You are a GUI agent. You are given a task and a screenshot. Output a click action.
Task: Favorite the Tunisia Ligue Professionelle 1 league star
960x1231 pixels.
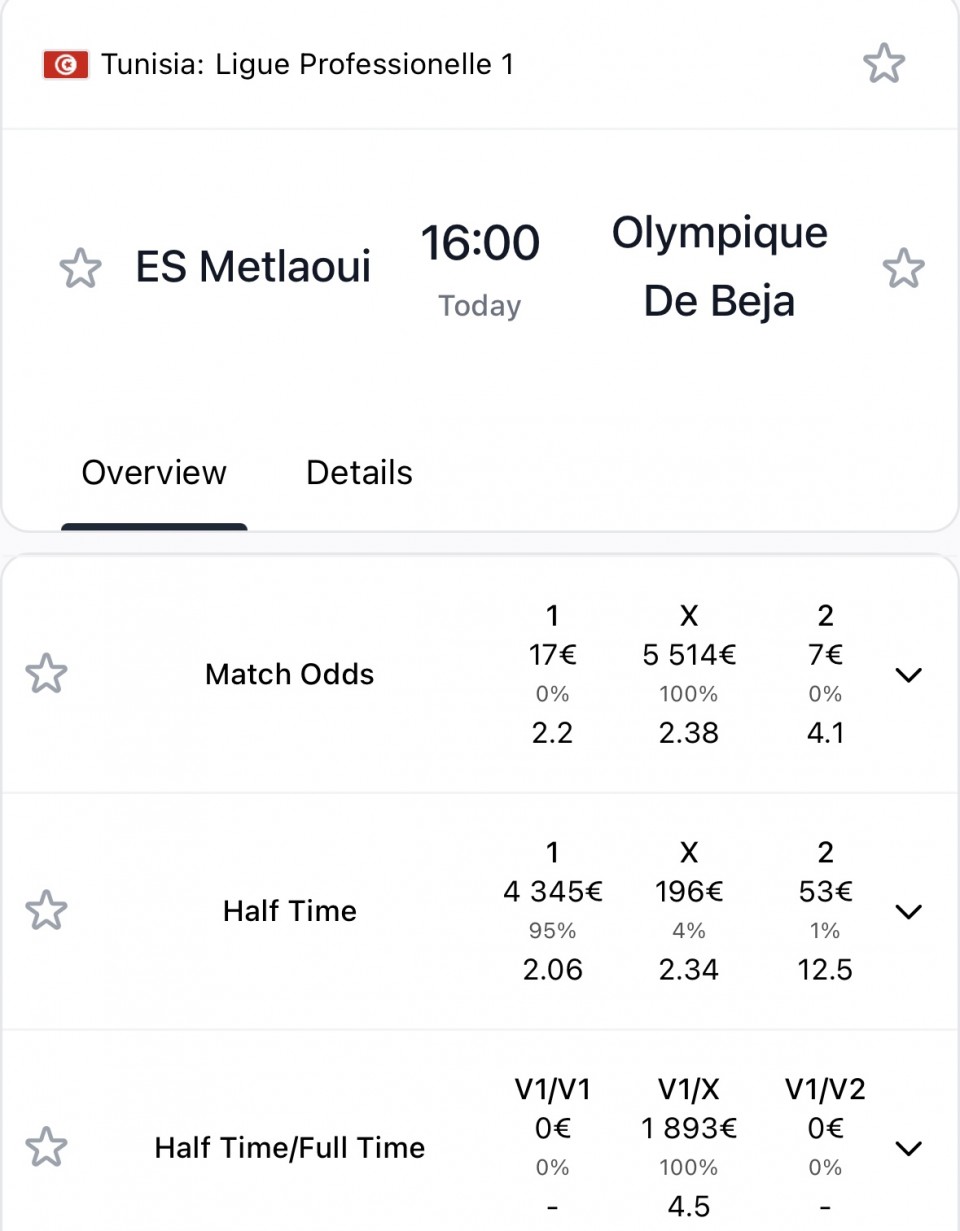[884, 65]
